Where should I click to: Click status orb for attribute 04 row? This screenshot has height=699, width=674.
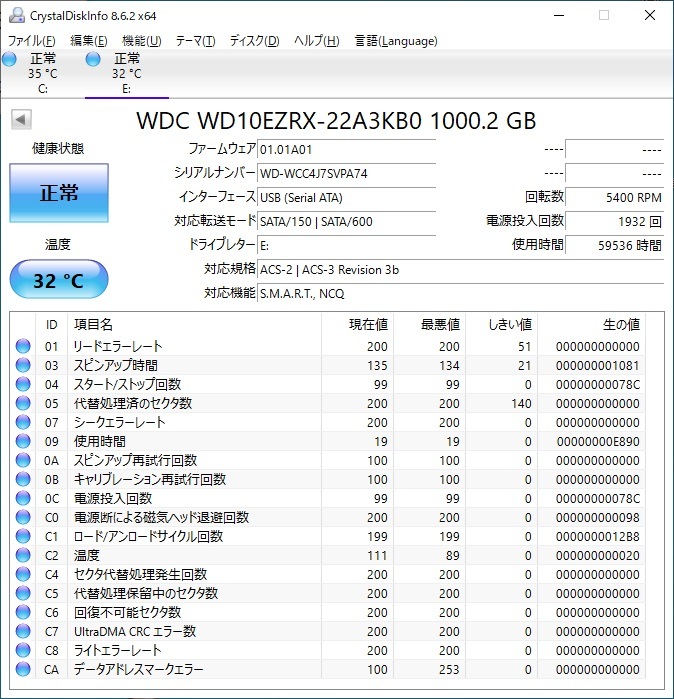(x=23, y=384)
